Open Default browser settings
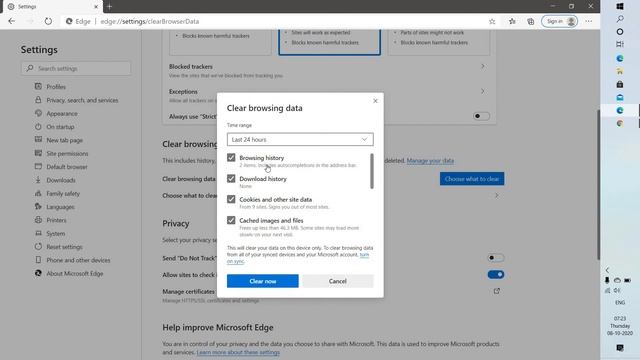640x360 pixels. pyautogui.click(x=67, y=167)
